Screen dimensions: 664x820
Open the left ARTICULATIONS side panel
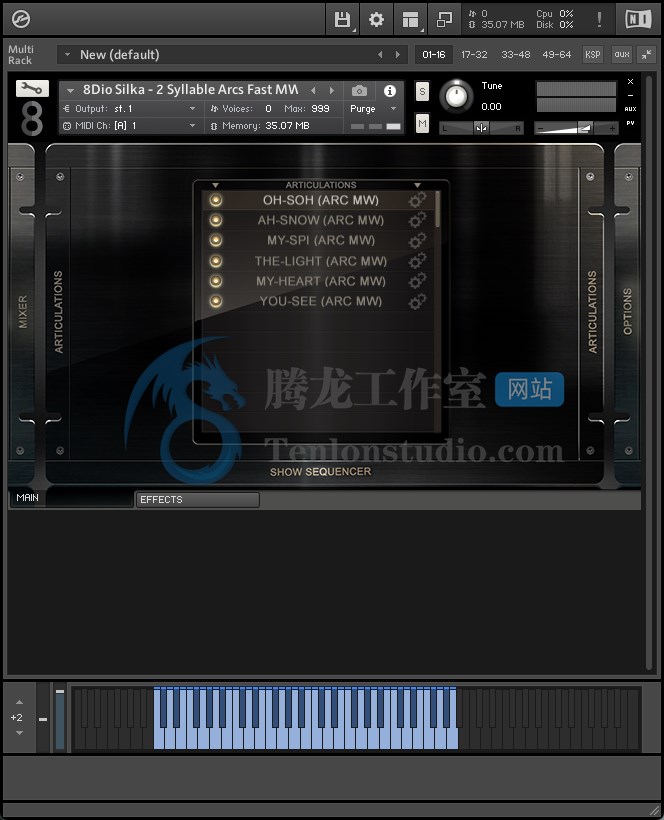[58, 312]
